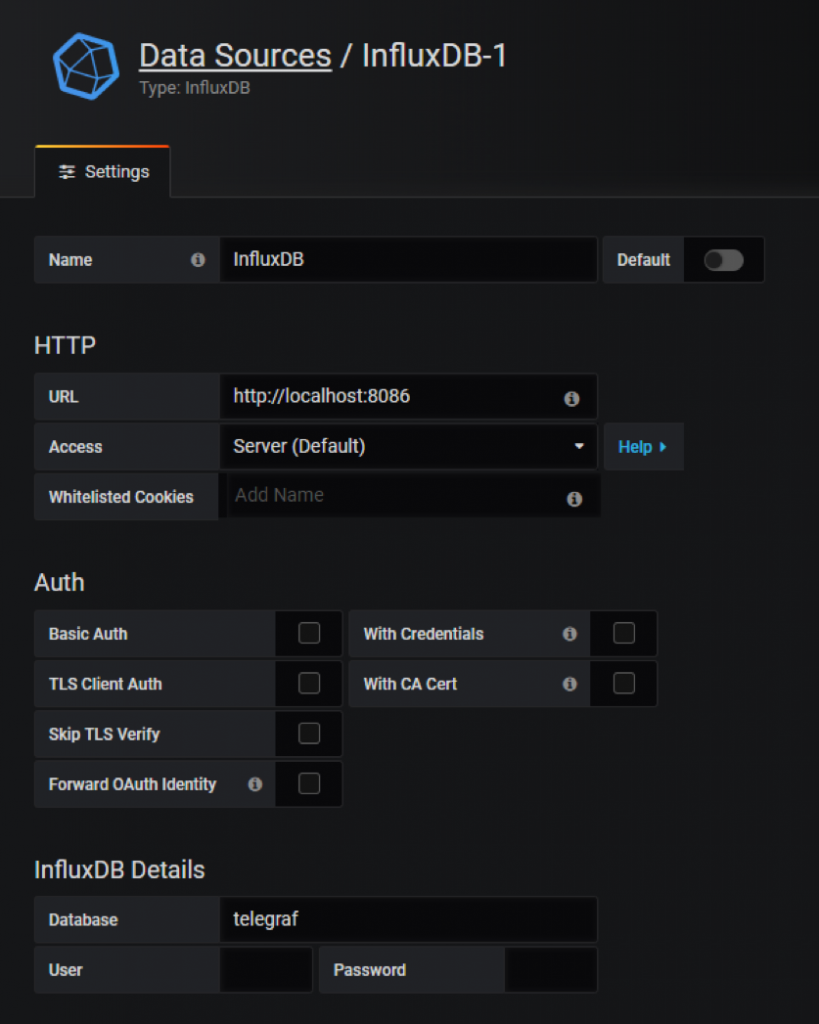The height and width of the screenshot is (1024, 819).
Task: Click the Database input field containing telegraf
Action: (x=408, y=920)
